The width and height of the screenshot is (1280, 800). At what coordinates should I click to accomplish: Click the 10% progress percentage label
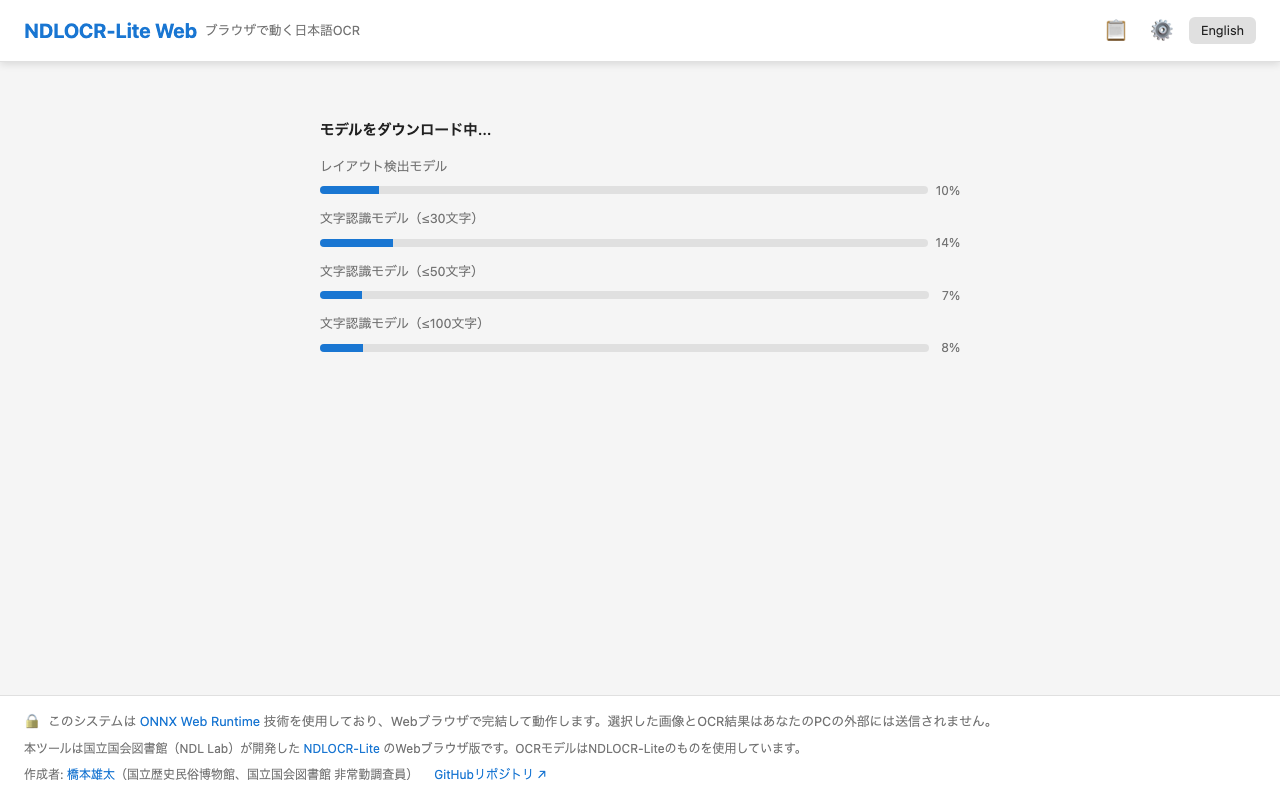(946, 190)
